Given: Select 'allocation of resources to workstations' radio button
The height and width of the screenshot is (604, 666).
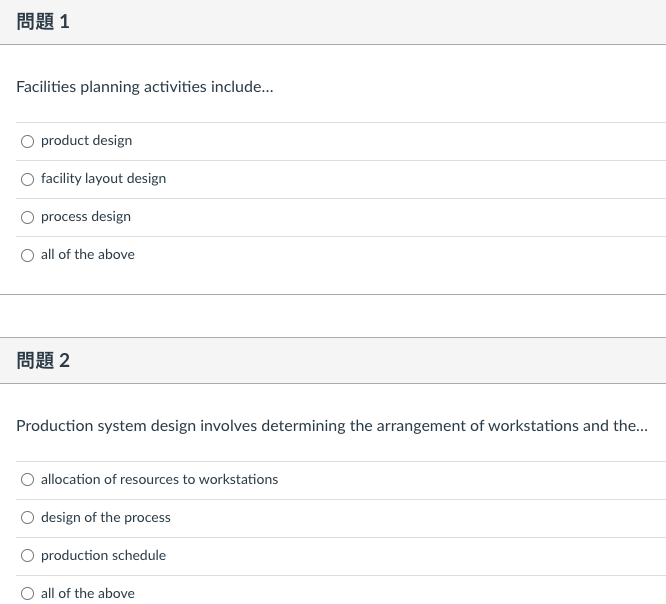Looking at the screenshot, I should point(27,480).
